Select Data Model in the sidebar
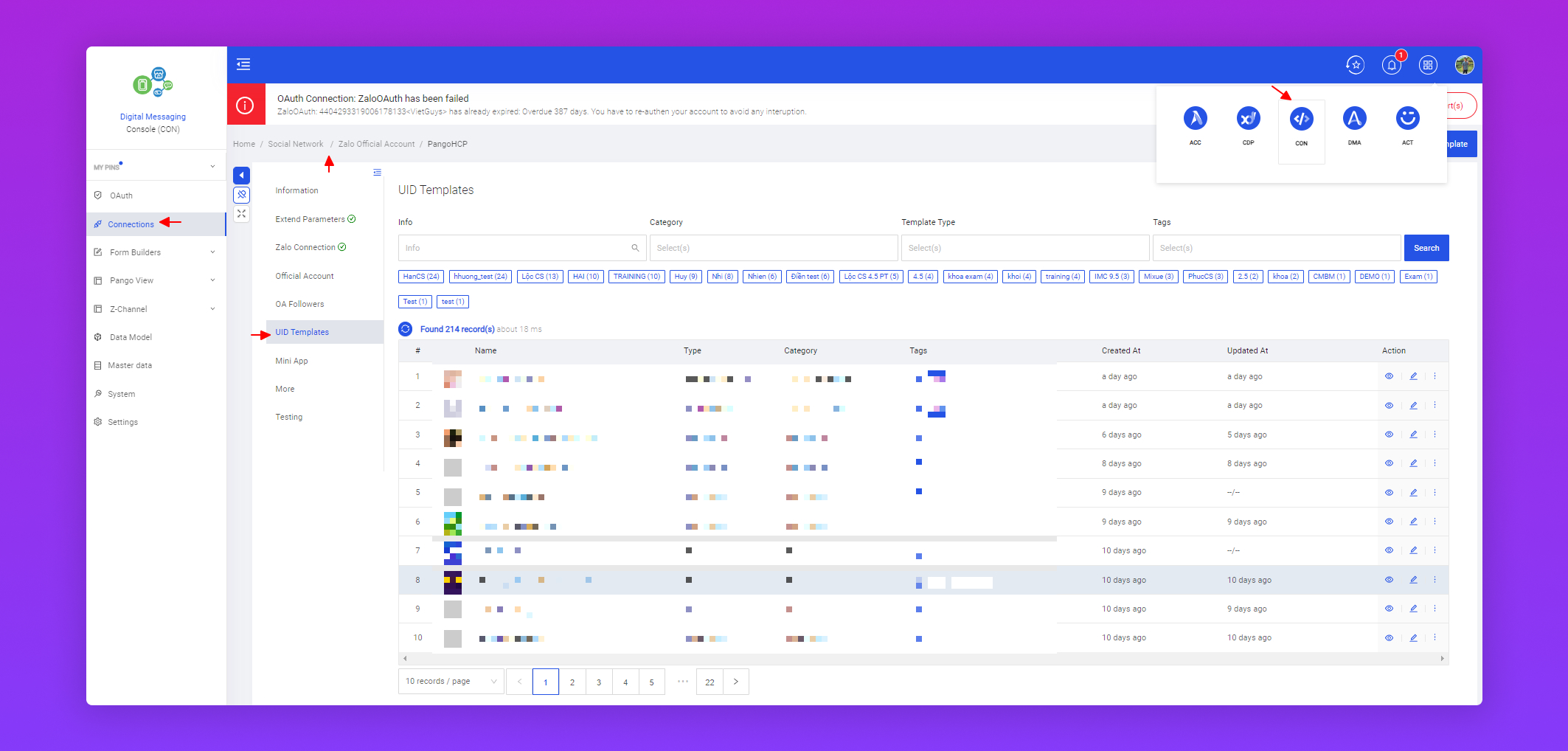The image size is (1568, 751). pyautogui.click(x=131, y=337)
